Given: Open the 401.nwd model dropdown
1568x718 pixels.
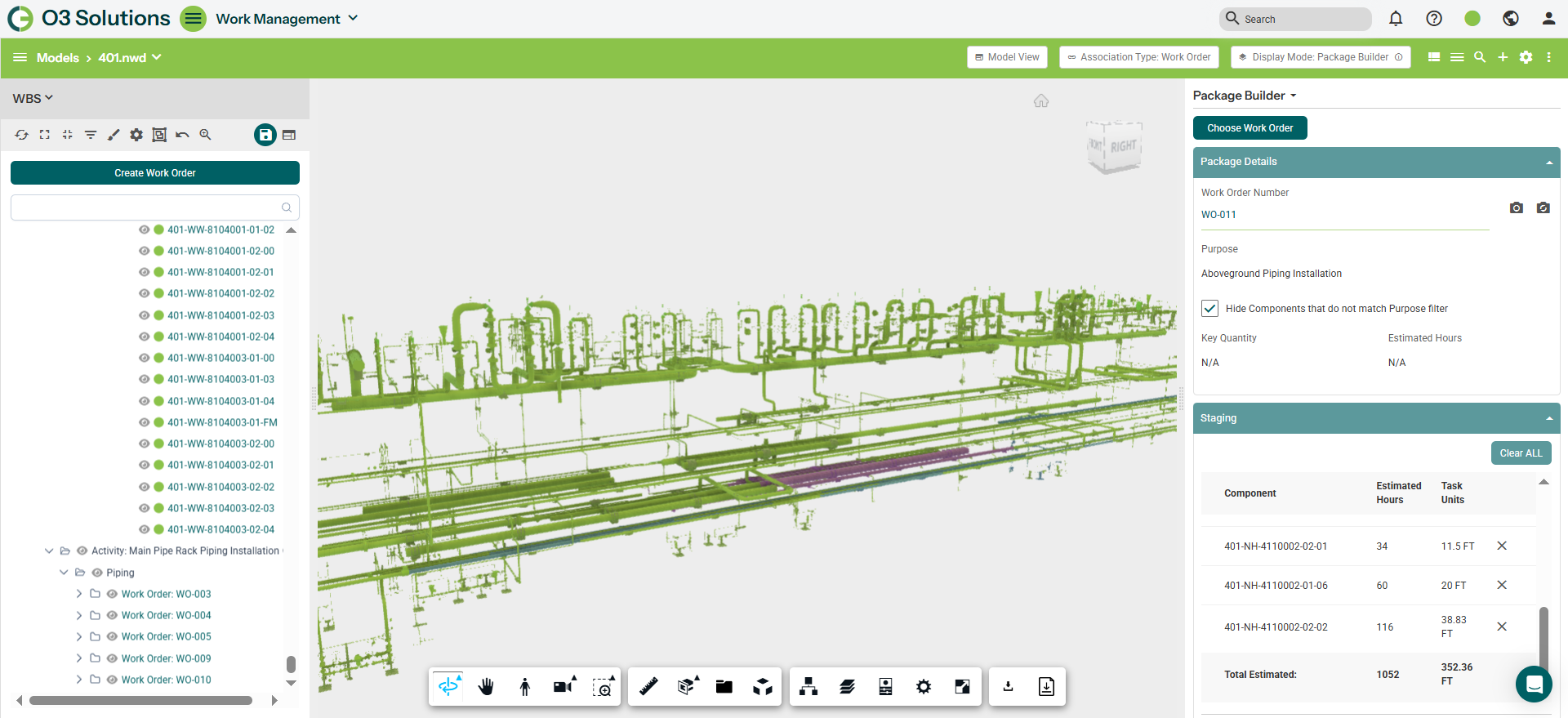Looking at the screenshot, I should tap(130, 58).
